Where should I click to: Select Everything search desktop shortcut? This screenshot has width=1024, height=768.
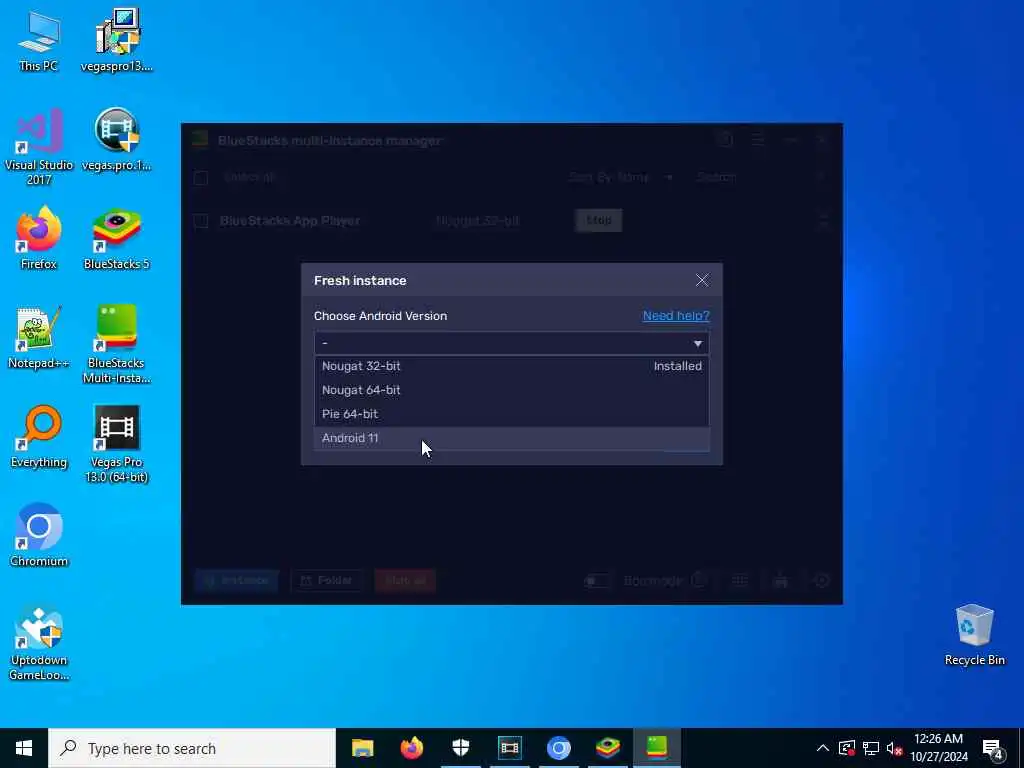point(39,437)
